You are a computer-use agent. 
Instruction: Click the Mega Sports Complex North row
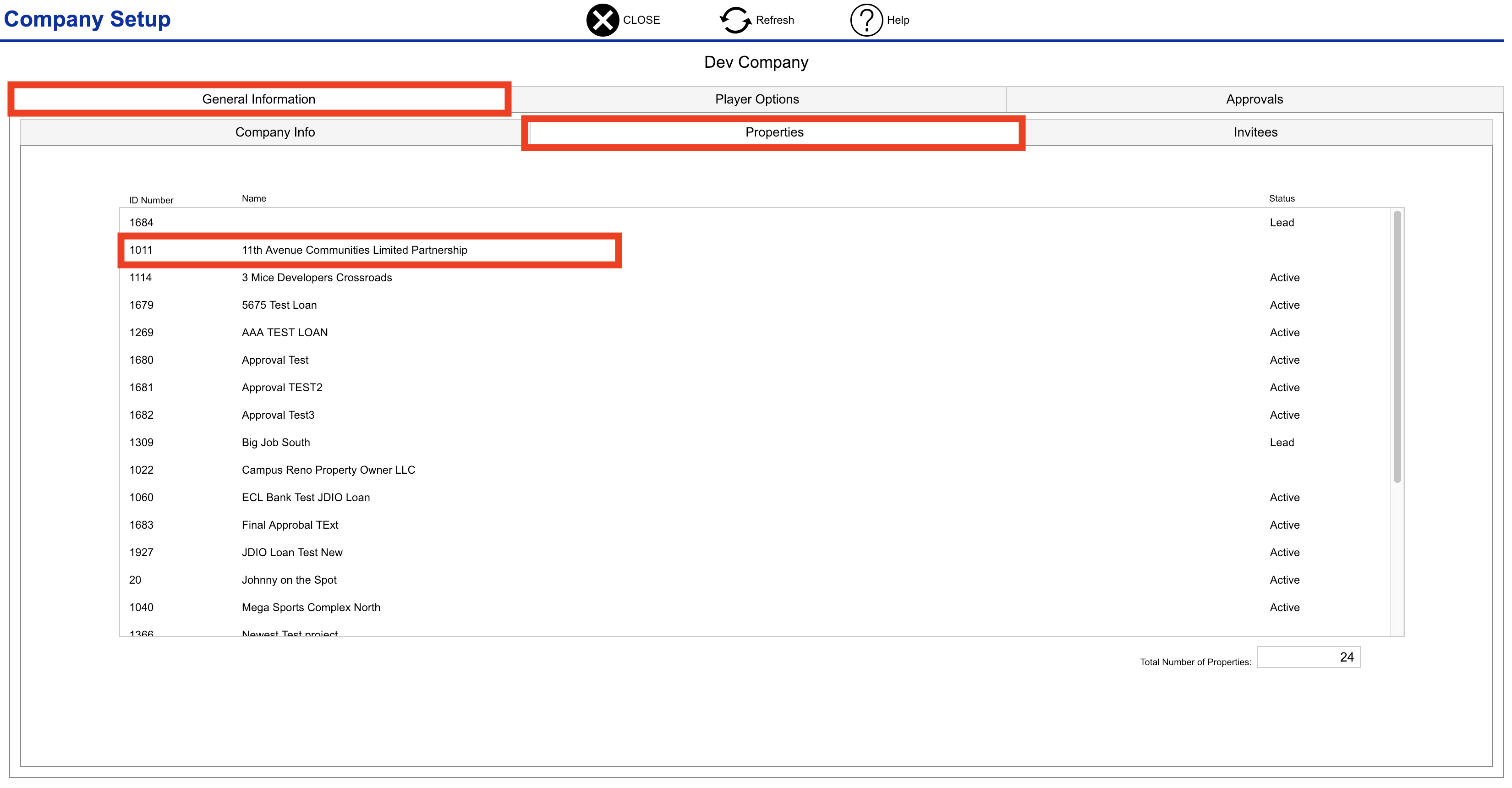point(311,608)
